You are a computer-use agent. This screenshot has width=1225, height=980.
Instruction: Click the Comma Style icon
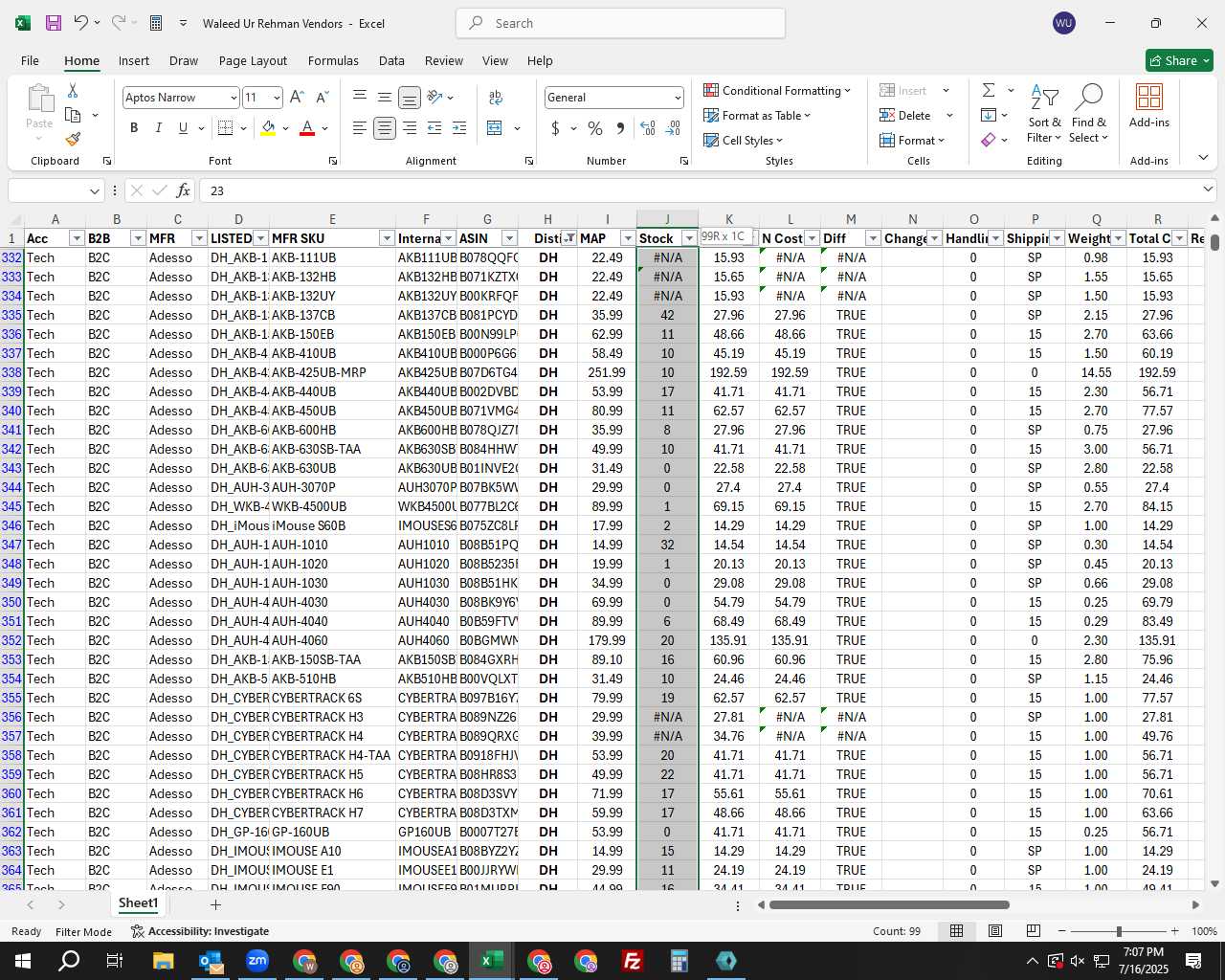tap(620, 127)
